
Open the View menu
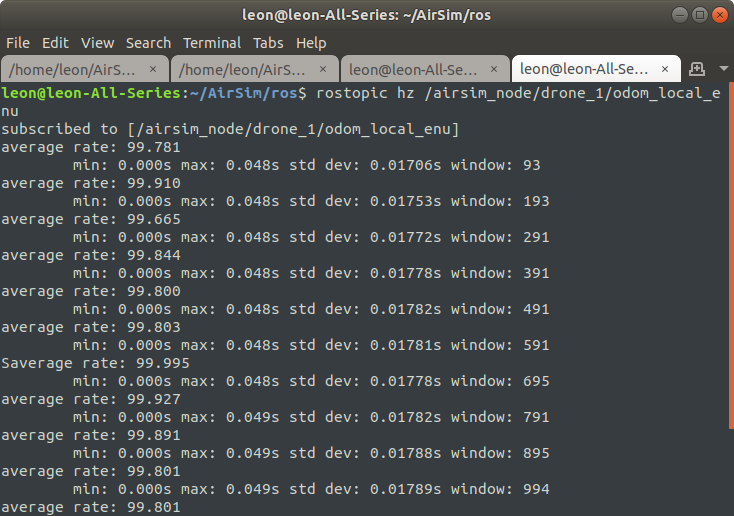97,43
